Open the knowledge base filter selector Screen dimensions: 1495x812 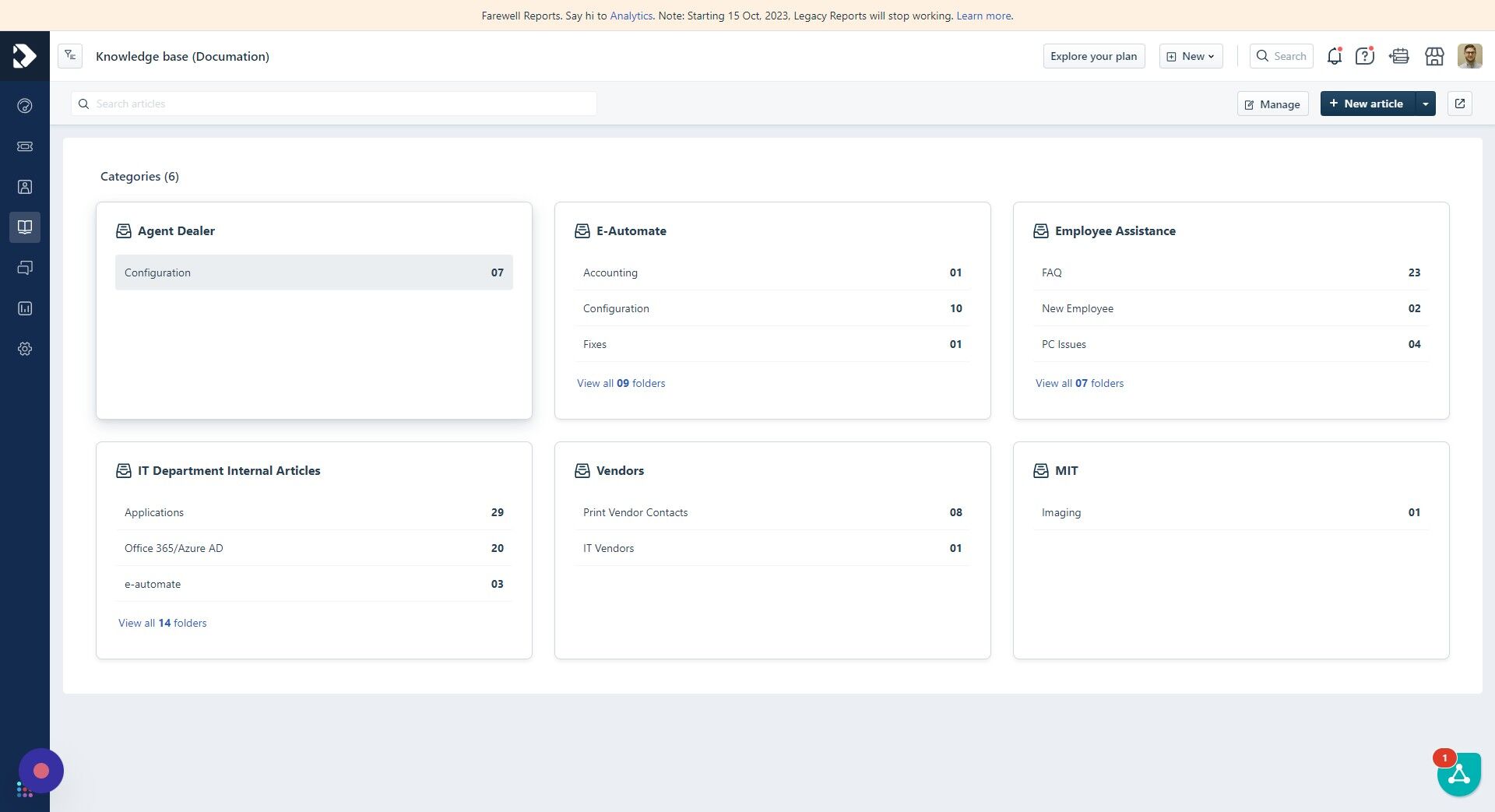click(x=70, y=55)
